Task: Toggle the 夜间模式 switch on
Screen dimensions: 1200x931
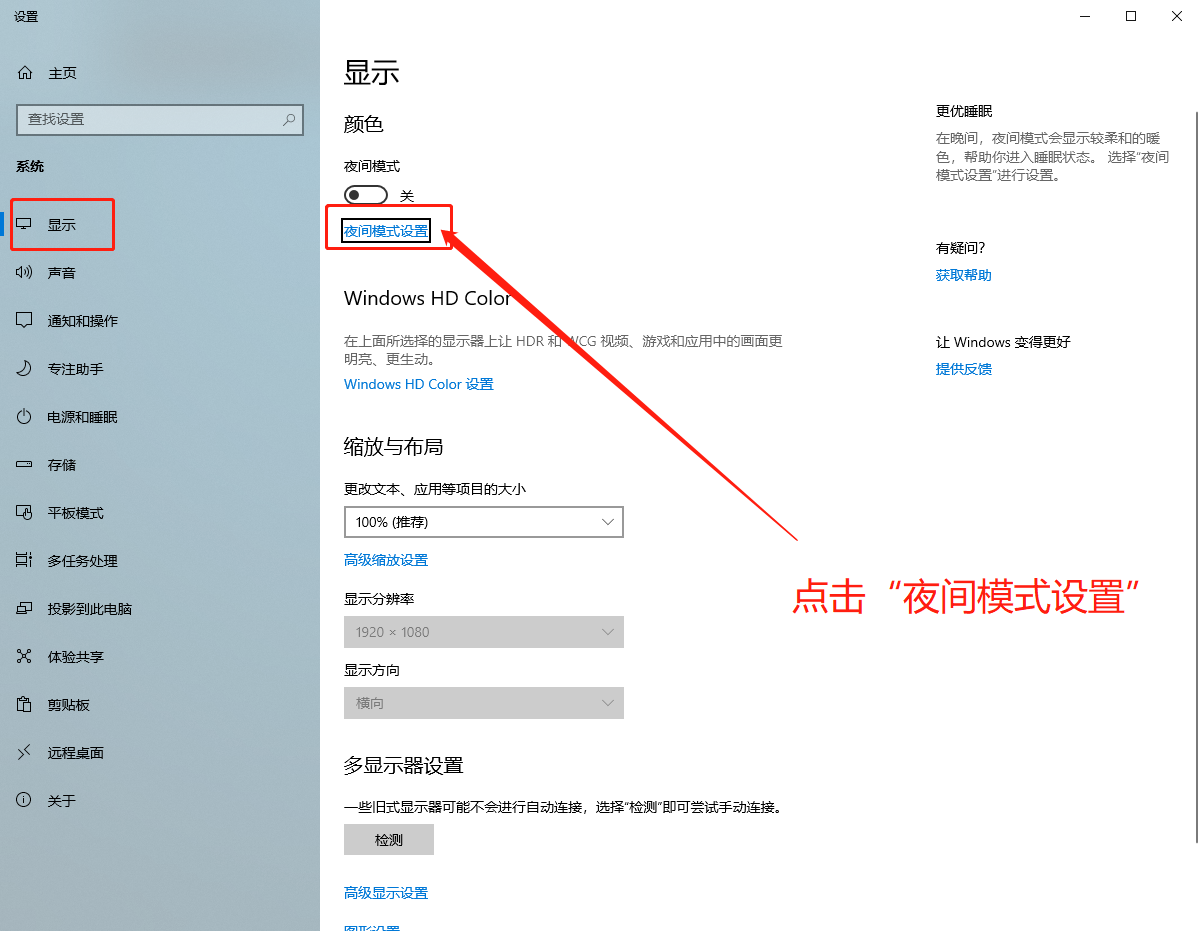Action: [x=366, y=195]
